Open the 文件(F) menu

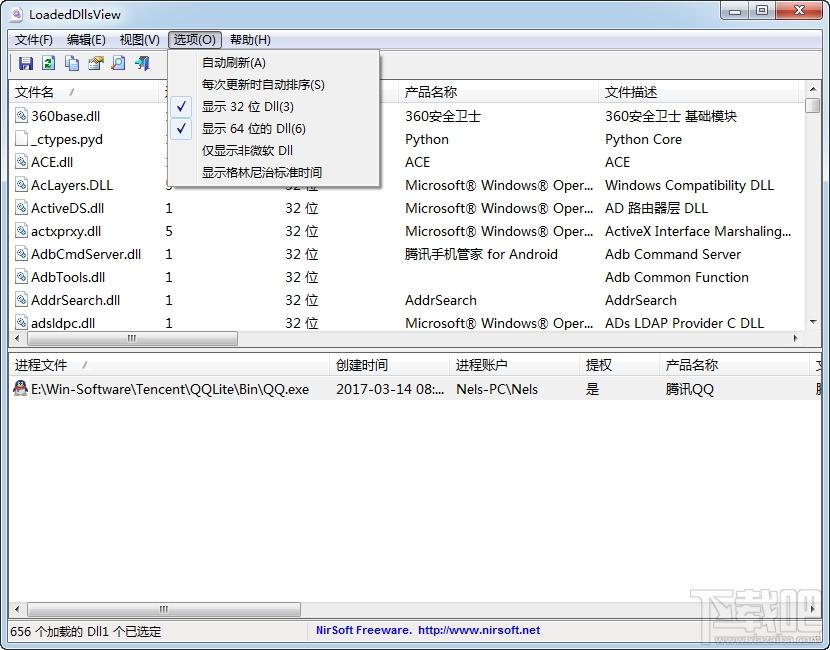tap(34, 40)
